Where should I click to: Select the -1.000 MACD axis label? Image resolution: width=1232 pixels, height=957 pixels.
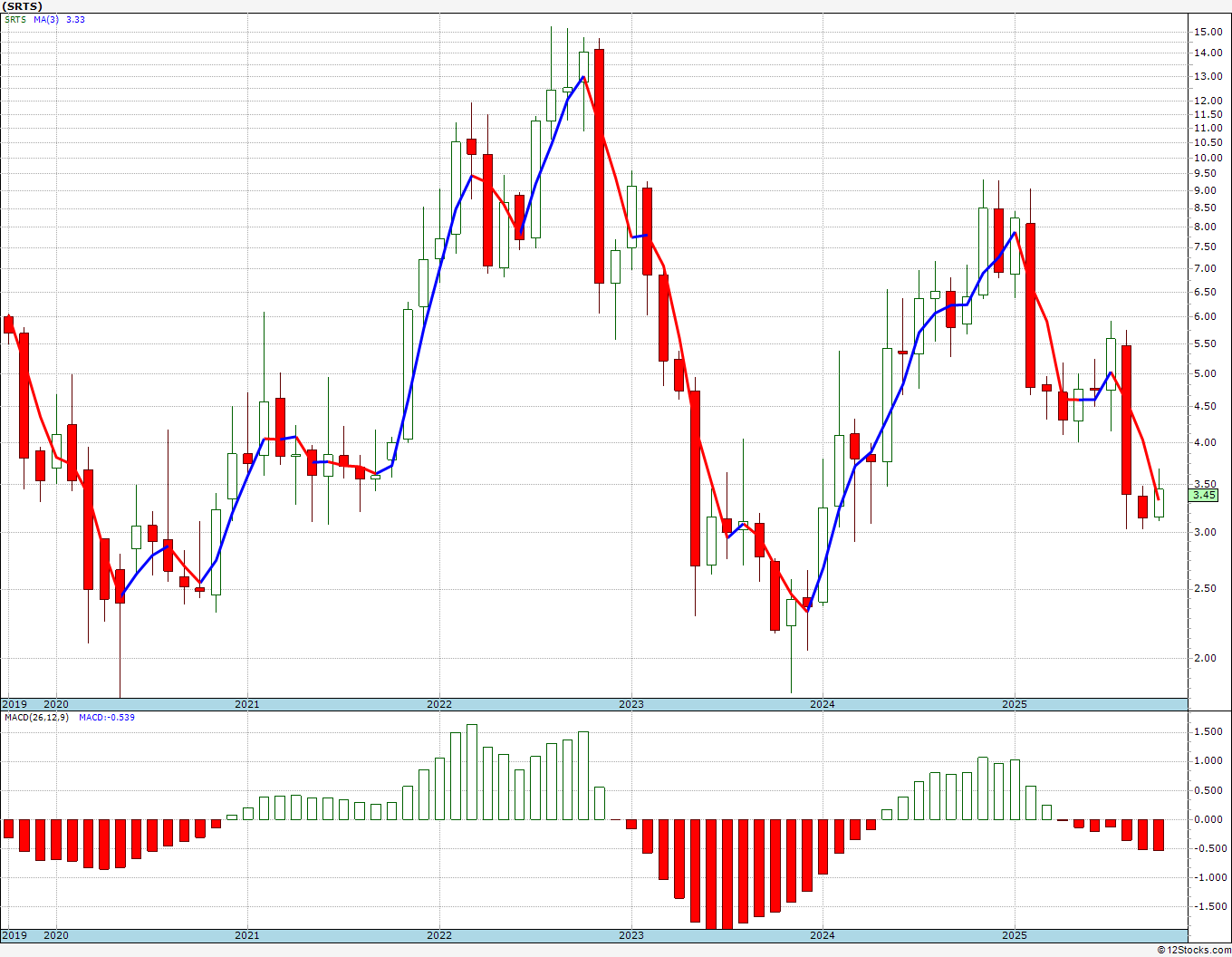coord(1209,877)
